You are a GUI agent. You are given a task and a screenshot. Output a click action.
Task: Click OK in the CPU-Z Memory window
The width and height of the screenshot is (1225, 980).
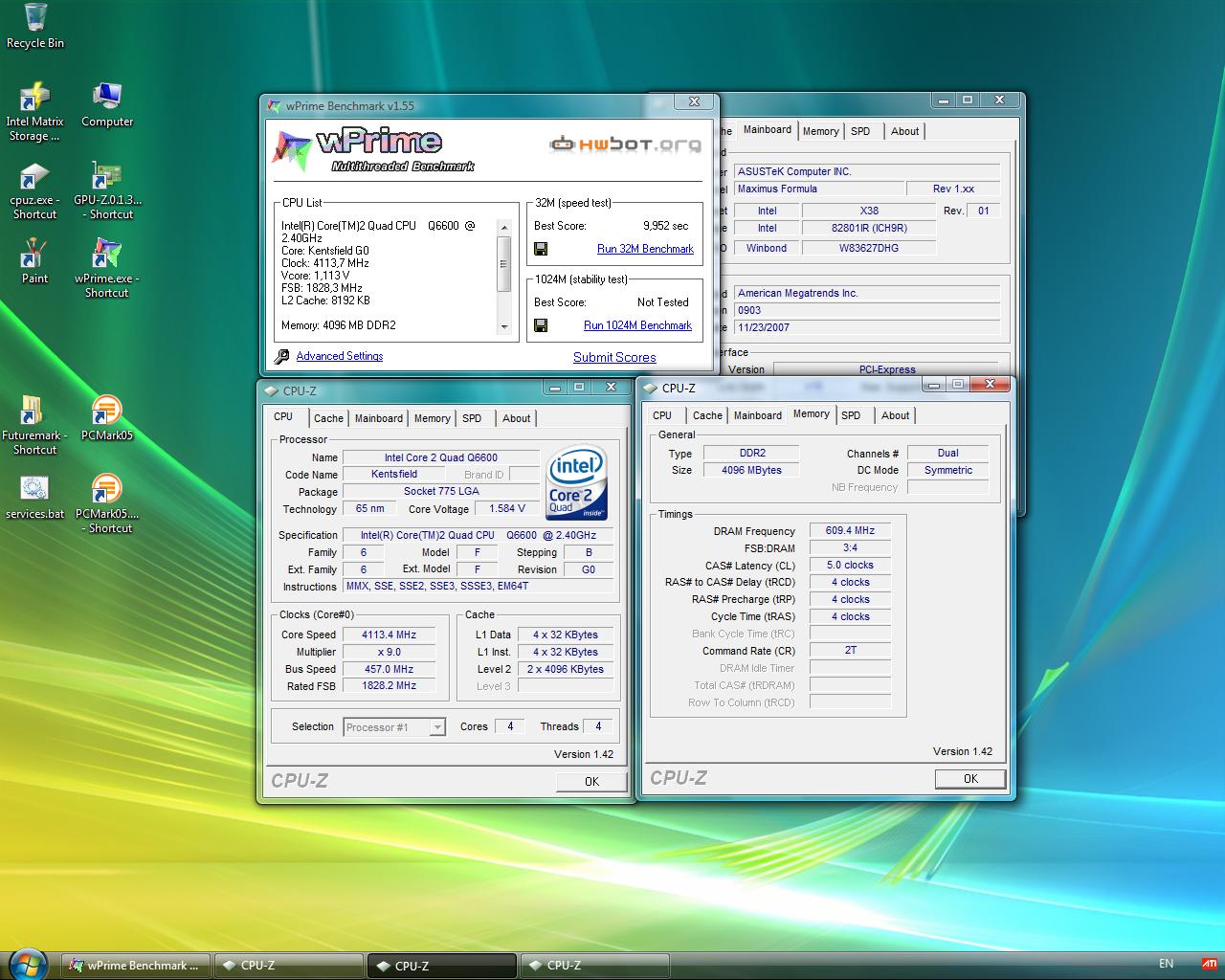coord(970,778)
